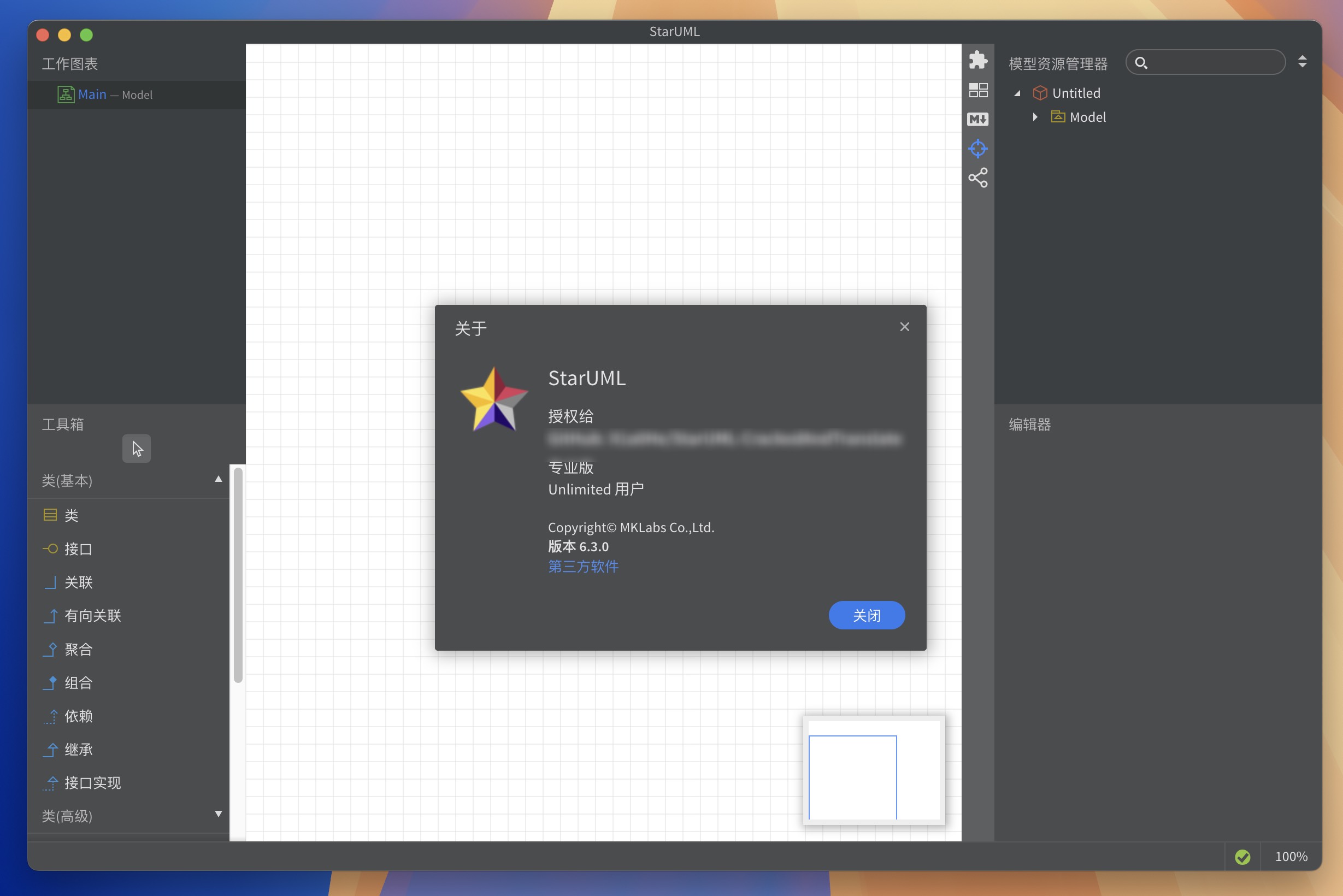Collapse the 类(基本) toolbox section
This screenshot has width=1343, height=896.
(x=219, y=480)
